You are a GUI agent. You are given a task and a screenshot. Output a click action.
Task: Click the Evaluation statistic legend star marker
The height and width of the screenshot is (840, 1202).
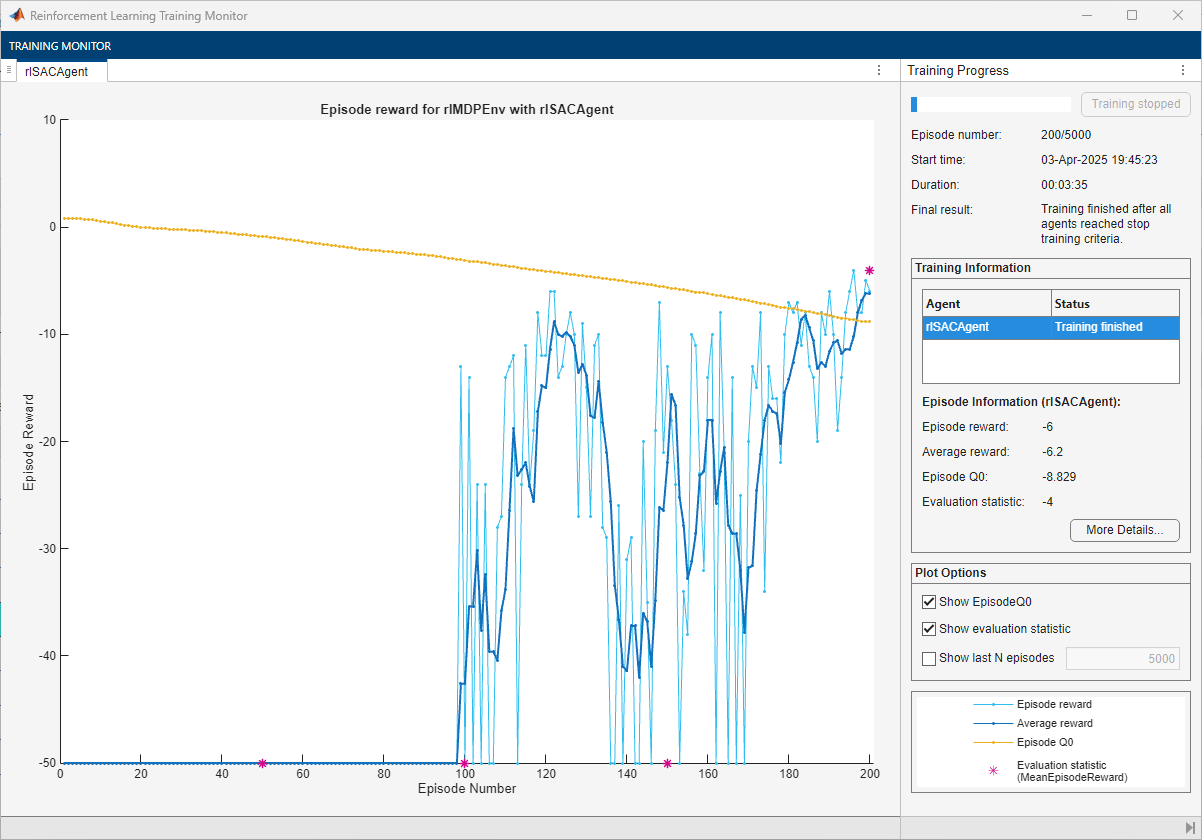pyautogui.click(x=992, y=770)
